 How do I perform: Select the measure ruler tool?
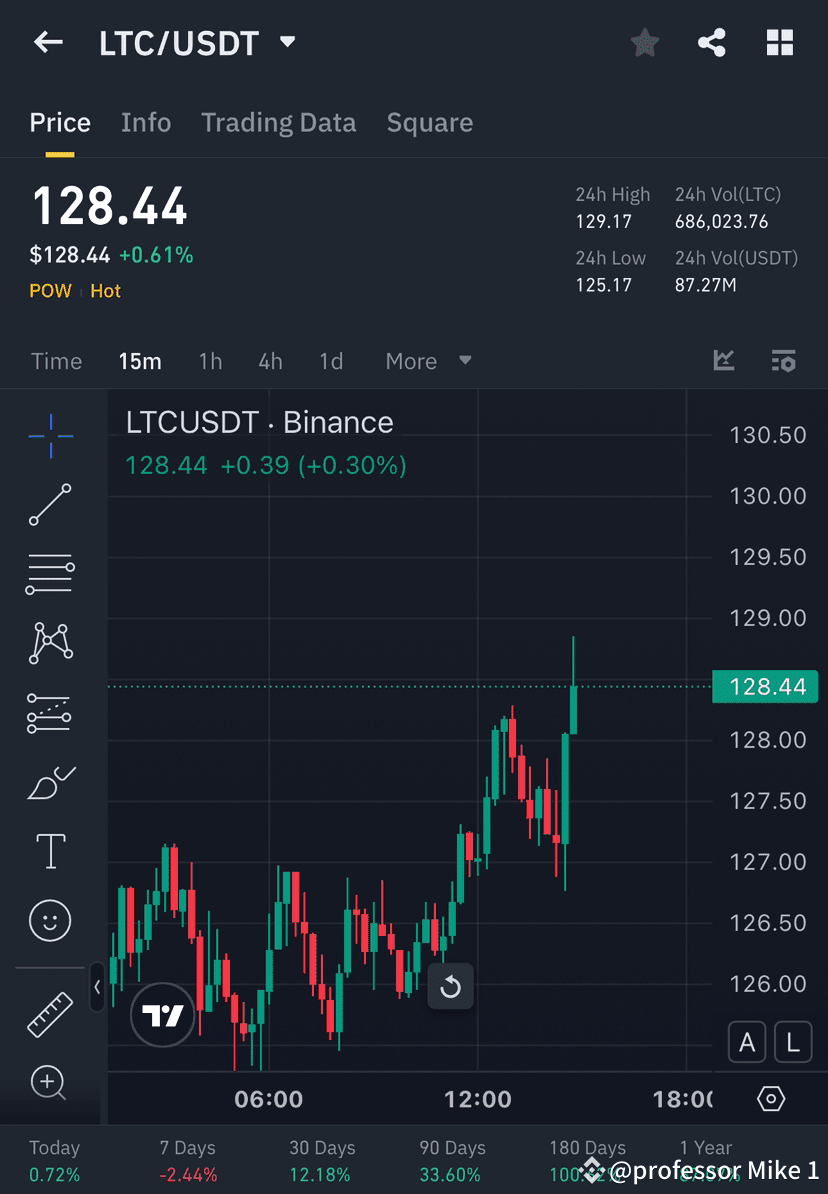tap(50, 1013)
